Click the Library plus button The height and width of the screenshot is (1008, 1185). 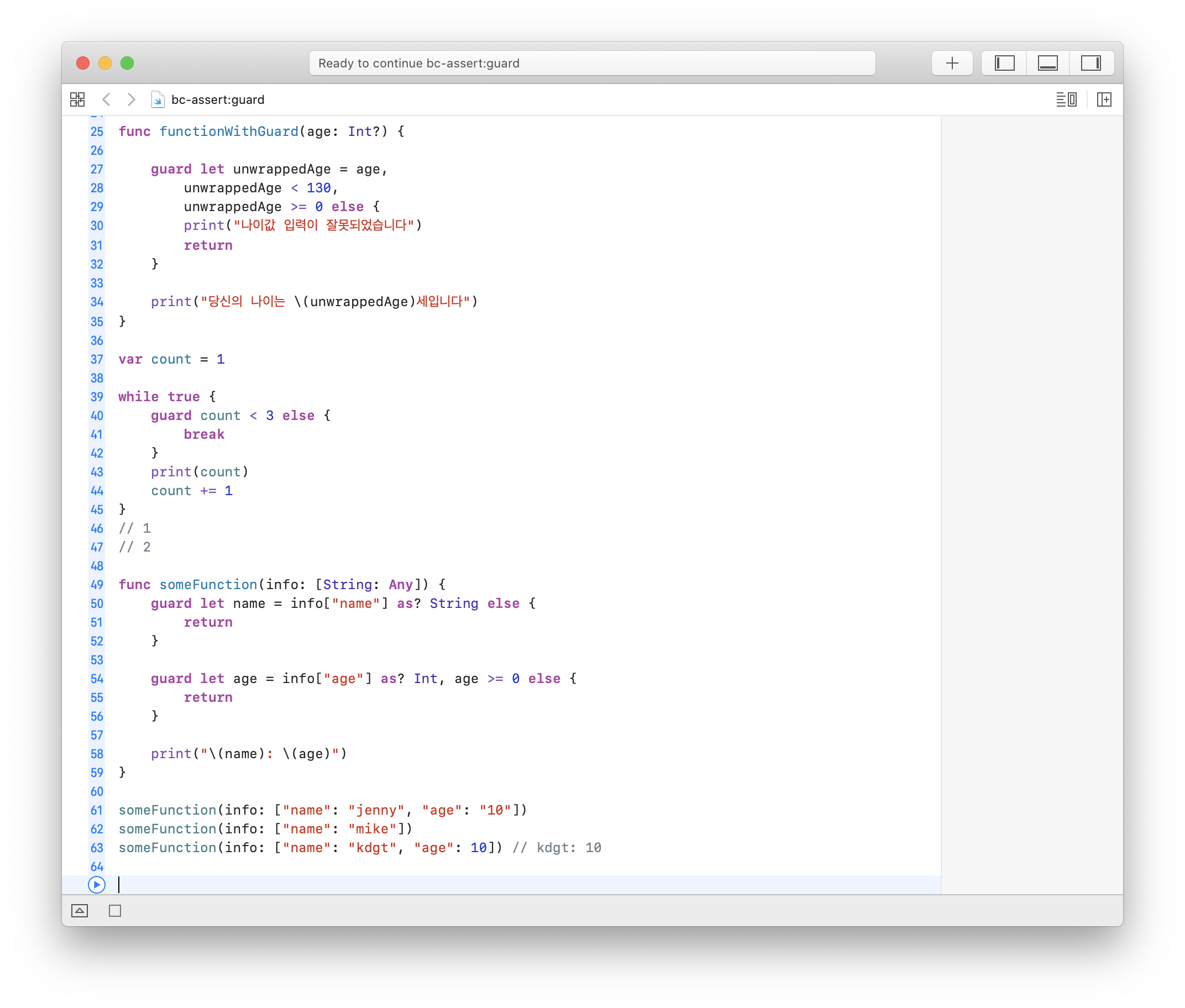pos(952,63)
